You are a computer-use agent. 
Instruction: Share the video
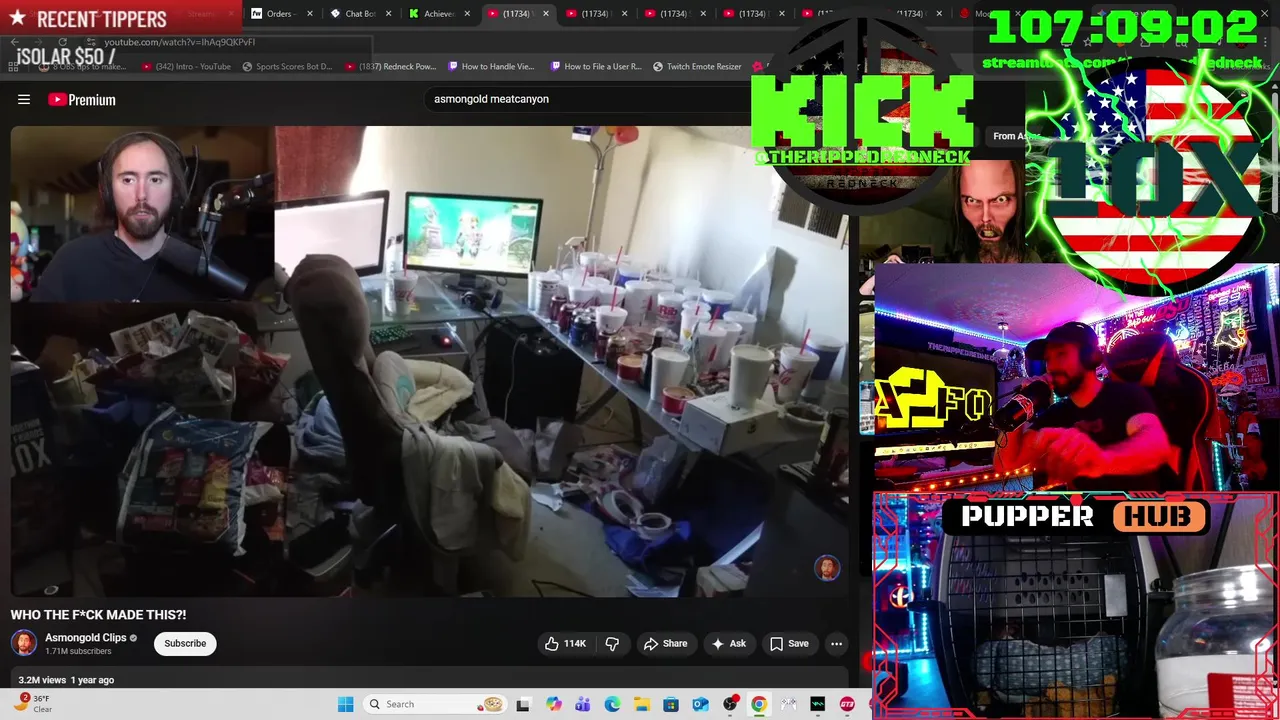(665, 644)
